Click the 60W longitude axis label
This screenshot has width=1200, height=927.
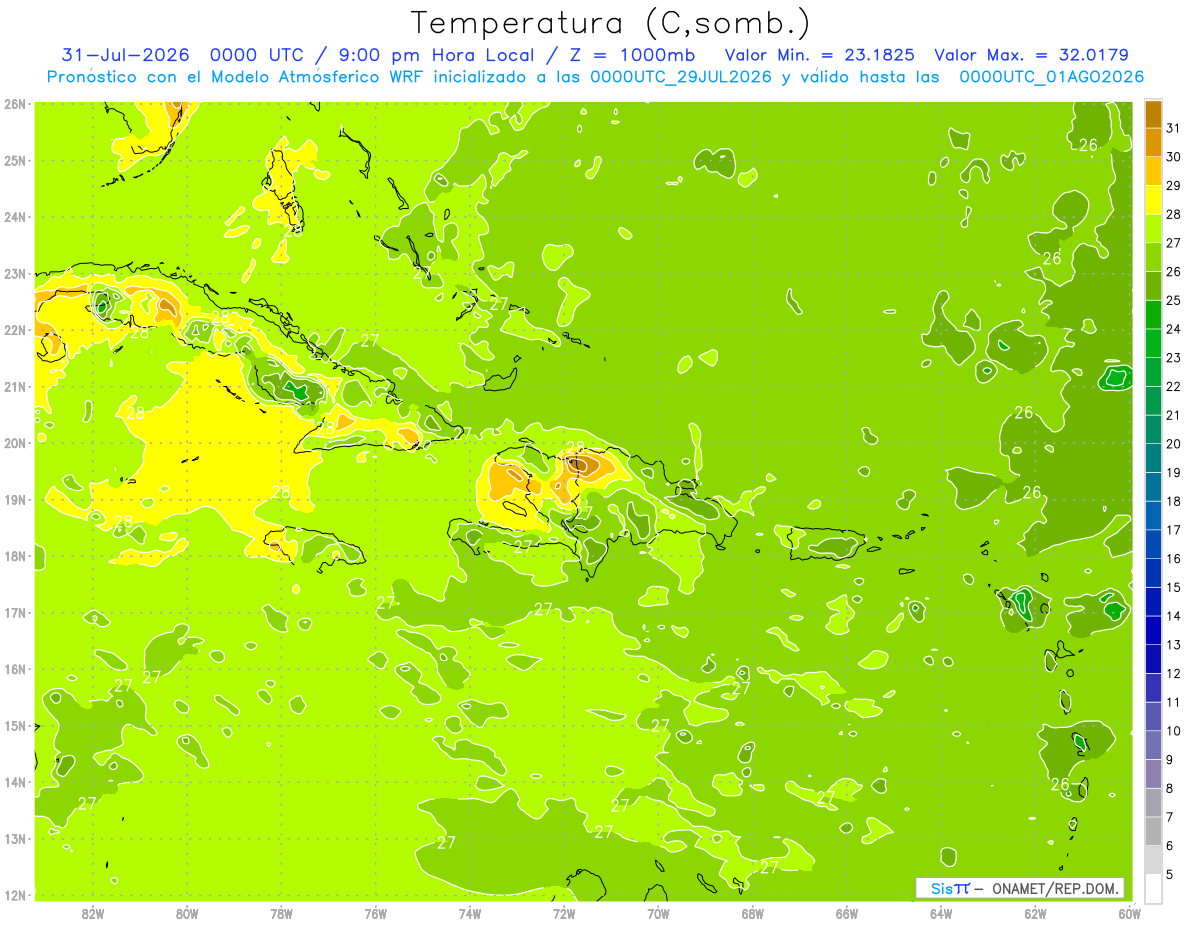tap(1129, 913)
